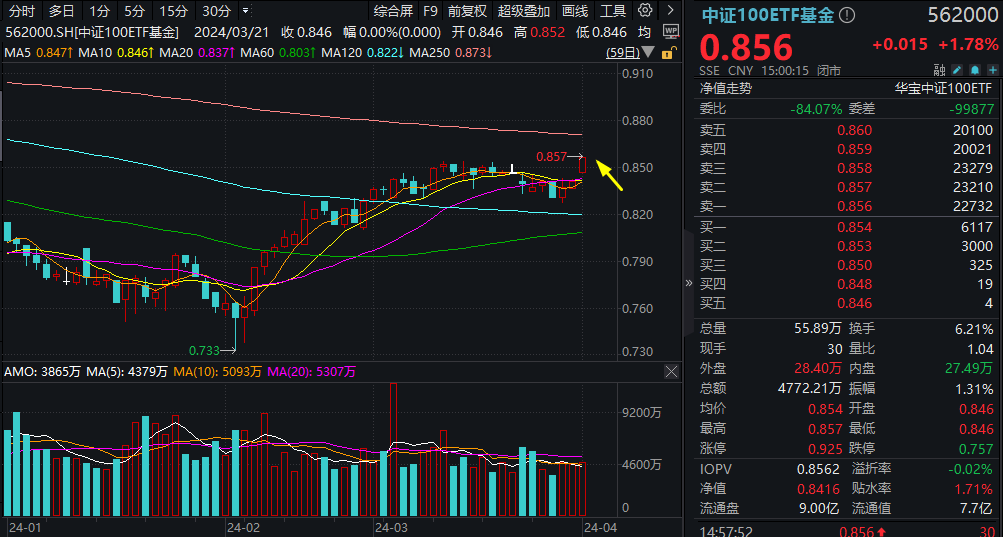Collapse the right quote panel chevron
The image size is (1003, 537).
[688, 282]
